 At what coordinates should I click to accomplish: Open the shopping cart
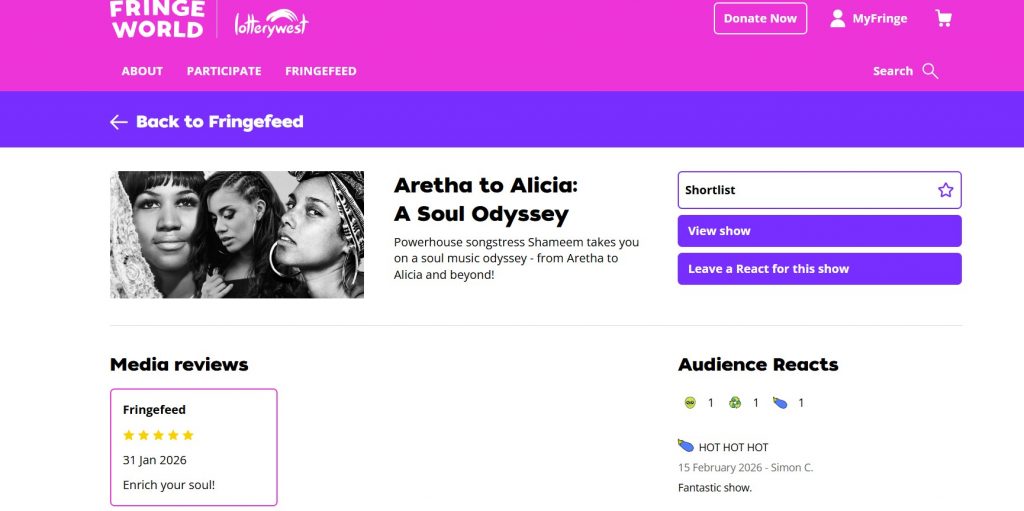pos(943,18)
